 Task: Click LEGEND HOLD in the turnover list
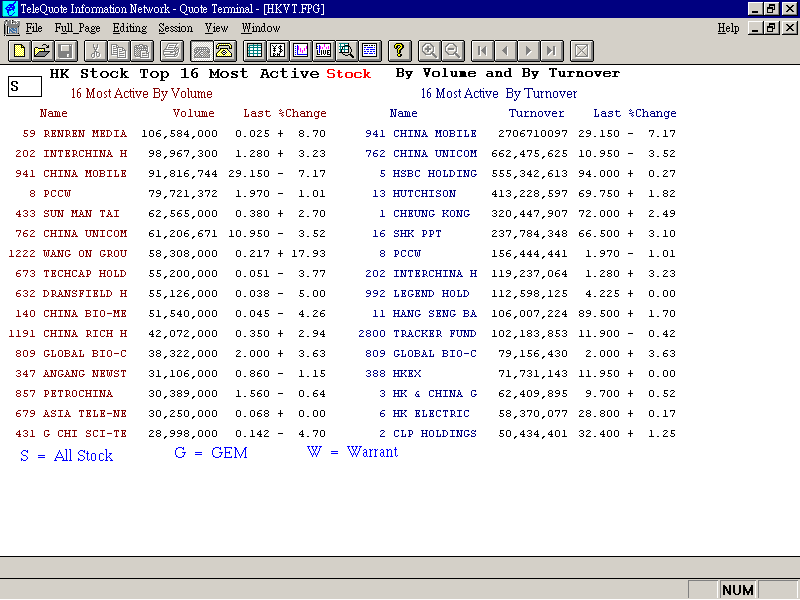431,293
